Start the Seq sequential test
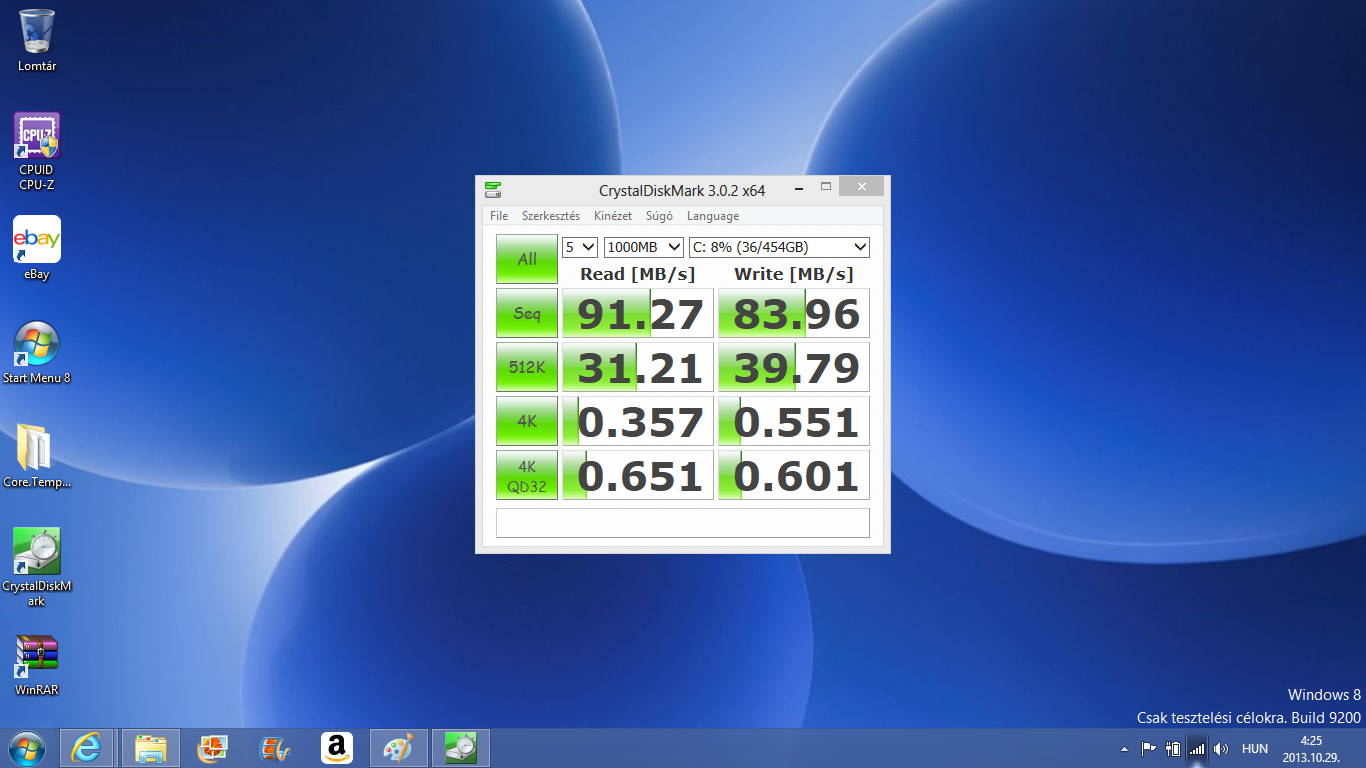 [527, 313]
